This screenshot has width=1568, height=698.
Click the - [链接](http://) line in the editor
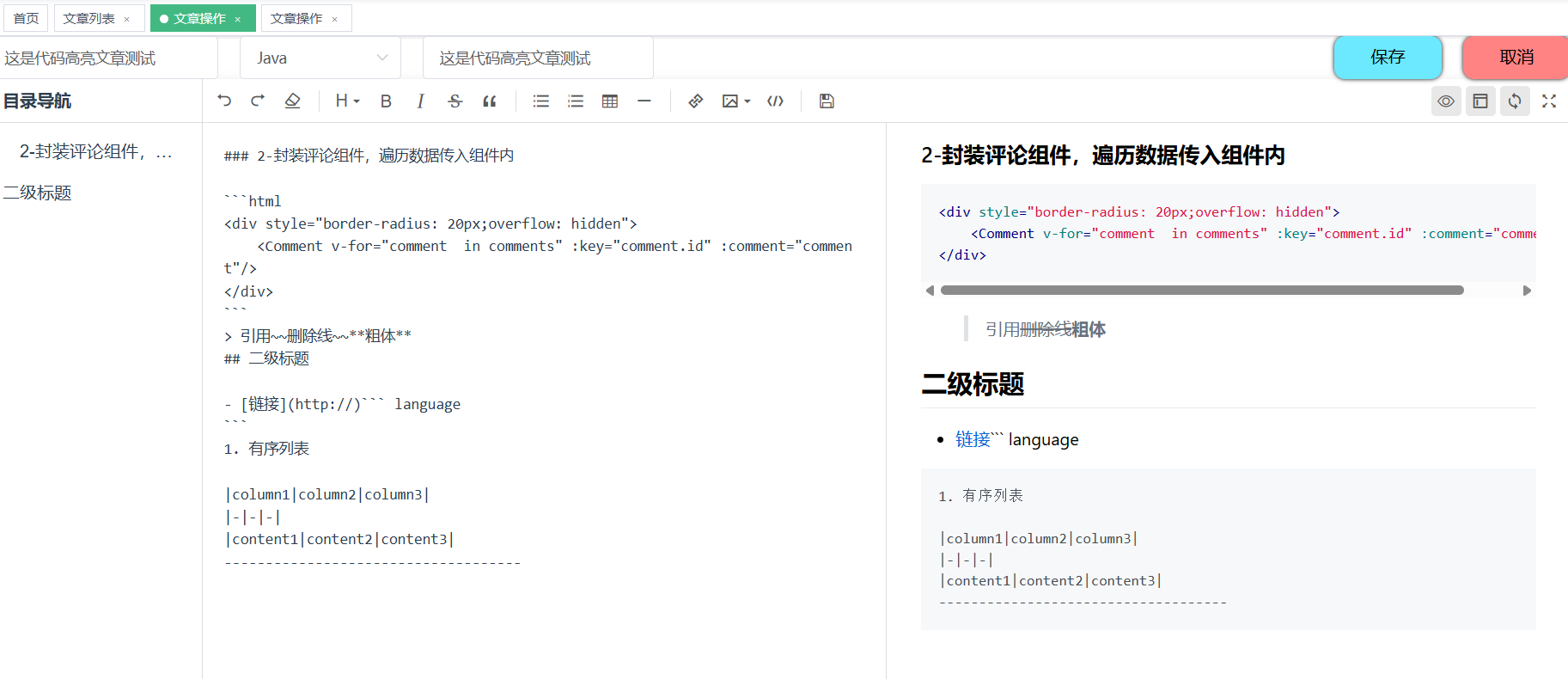pos(342,404)
